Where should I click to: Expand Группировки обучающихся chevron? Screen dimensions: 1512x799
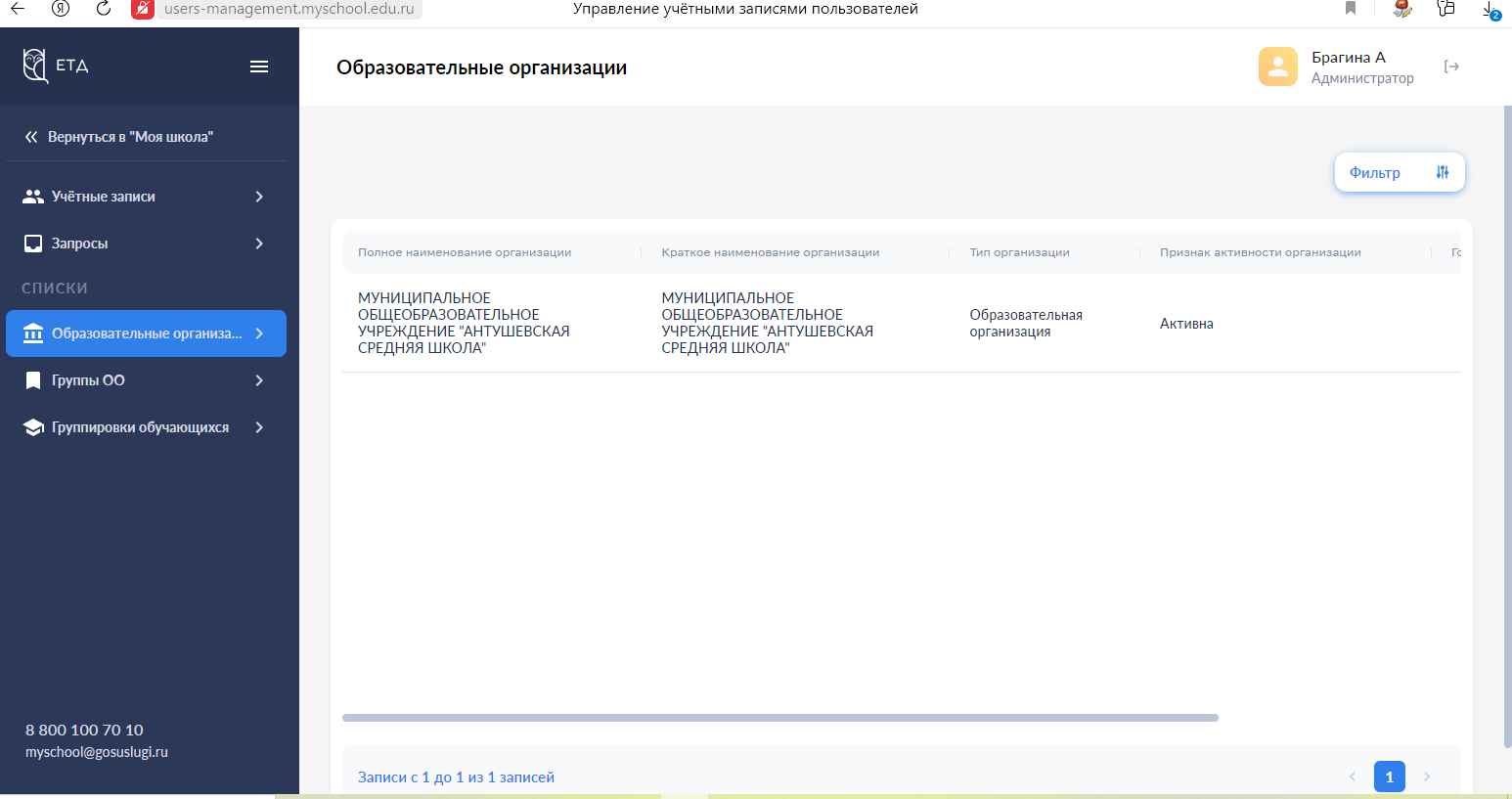(x=259, y=427)
